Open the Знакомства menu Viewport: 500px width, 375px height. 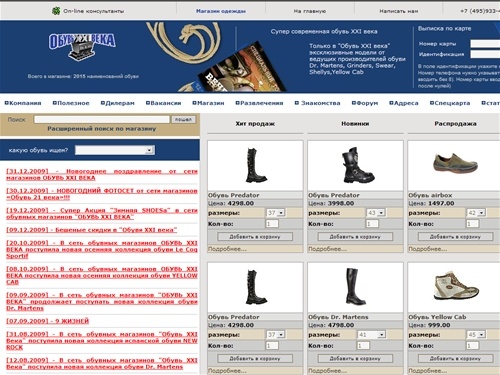click(x=317, y=103)
